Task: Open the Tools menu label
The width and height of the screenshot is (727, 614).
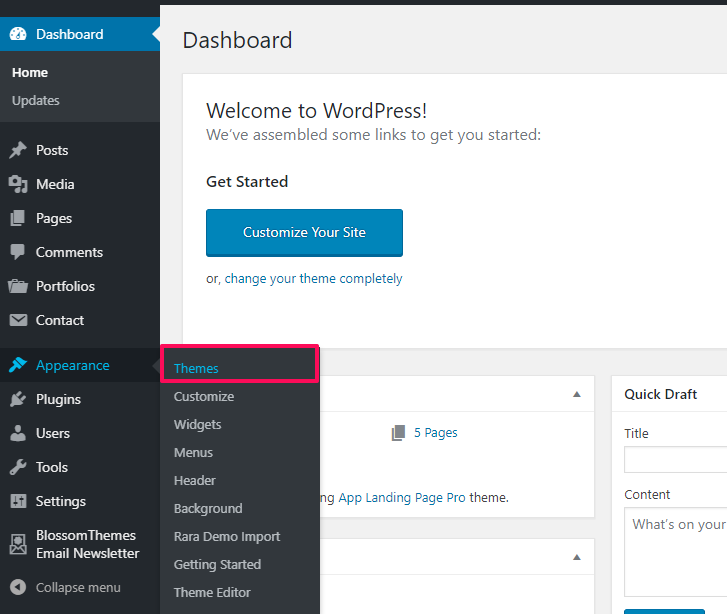Action: [x=52, y=467]
